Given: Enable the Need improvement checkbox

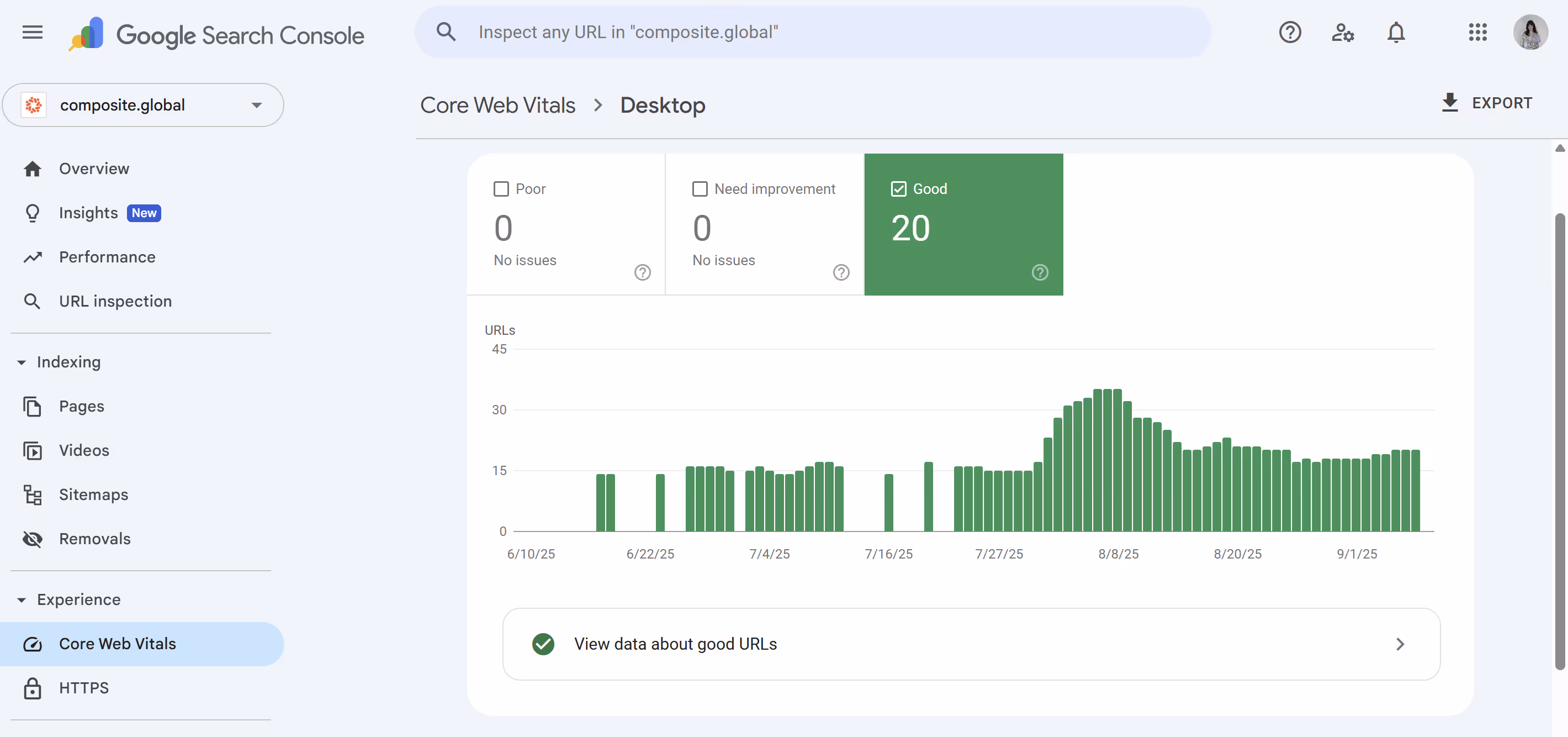Looking at the screenshot, I should click(700, 189).
